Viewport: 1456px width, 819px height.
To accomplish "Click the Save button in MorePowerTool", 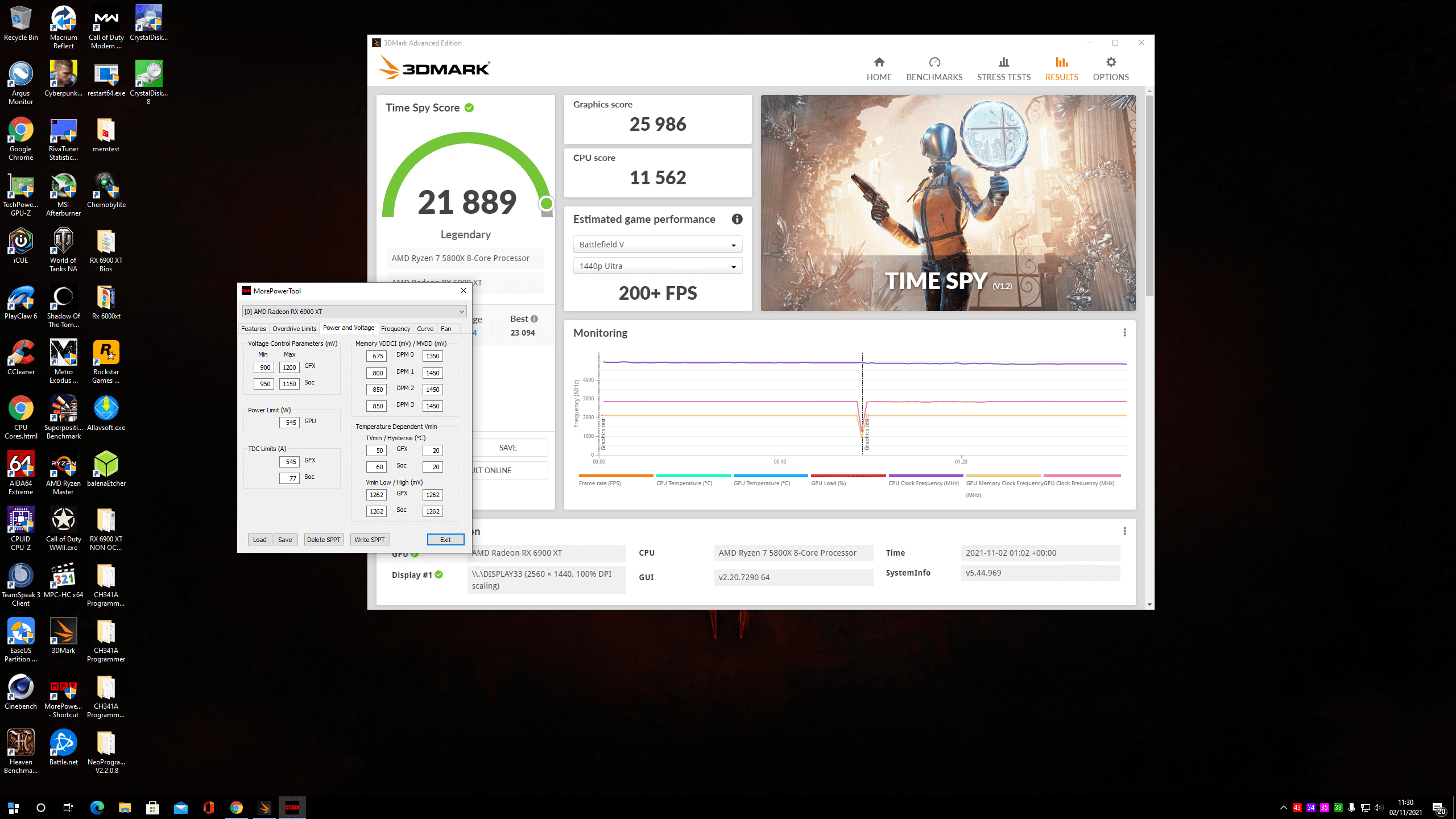I will tap(285, 540).
